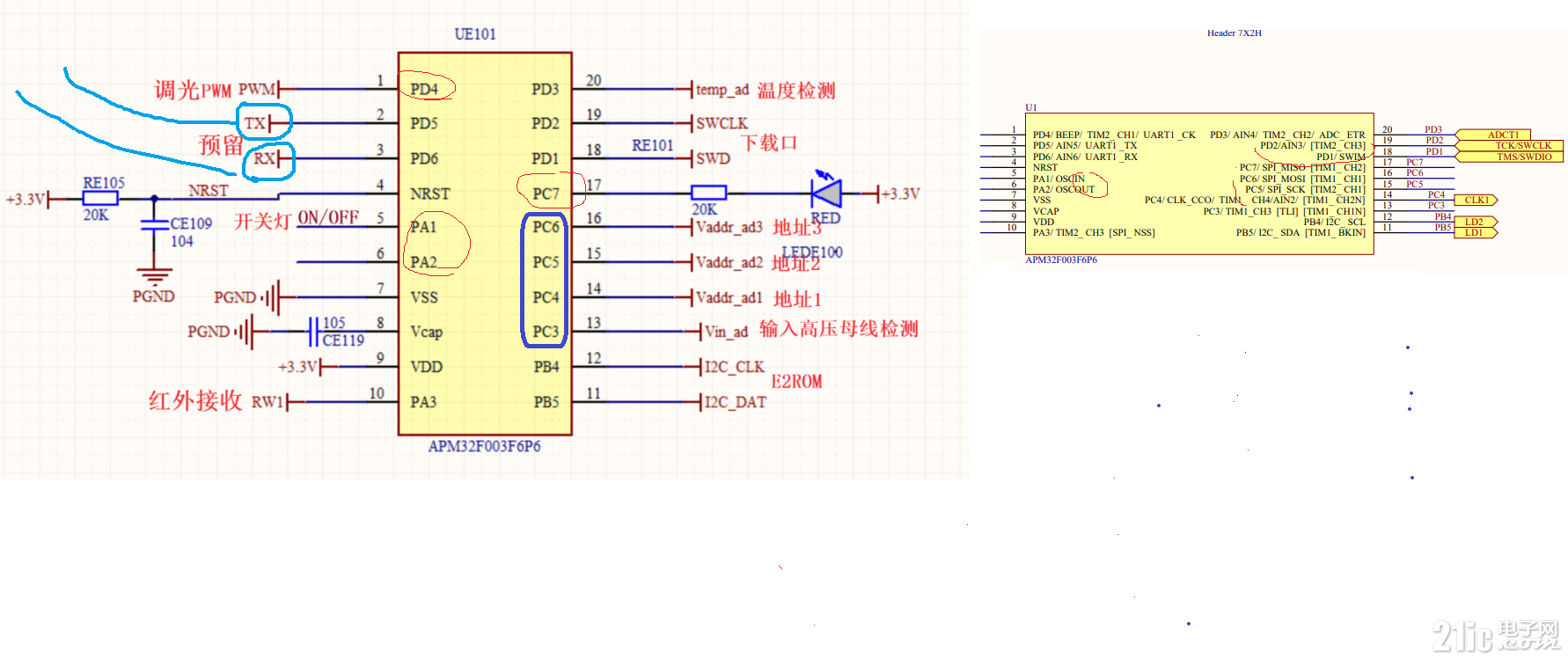Select the 20K resistor beside the LED
The image size is (1568, 658).
coord(708,193)
